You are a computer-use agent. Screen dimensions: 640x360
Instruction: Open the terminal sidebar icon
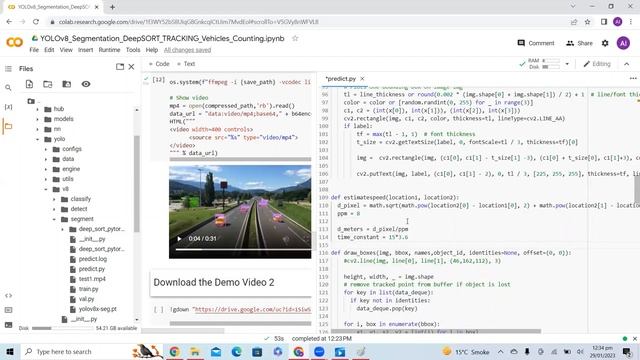[8, 325]
